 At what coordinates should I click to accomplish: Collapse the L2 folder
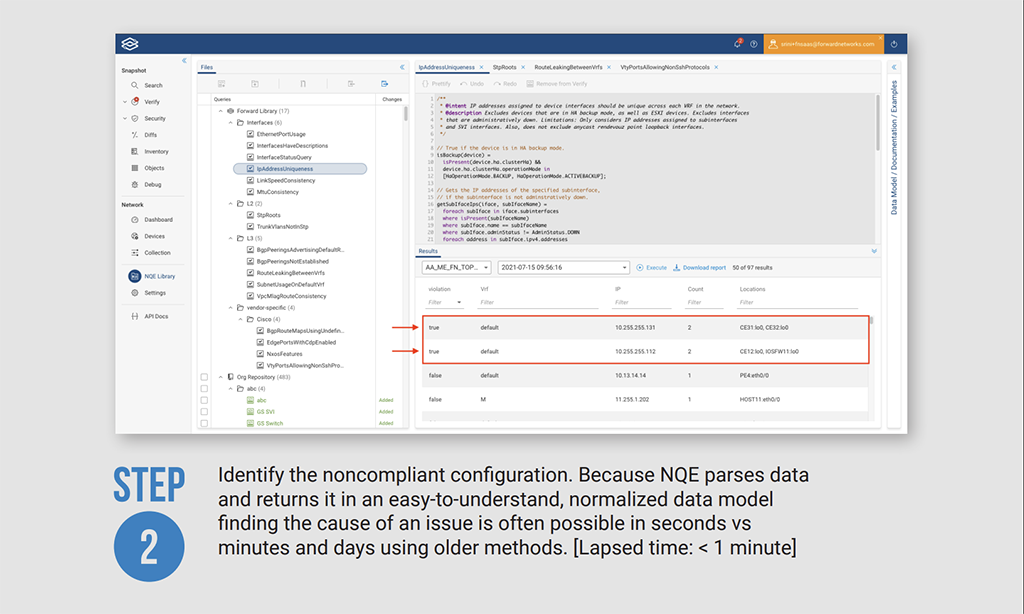[x=231, y=204]
